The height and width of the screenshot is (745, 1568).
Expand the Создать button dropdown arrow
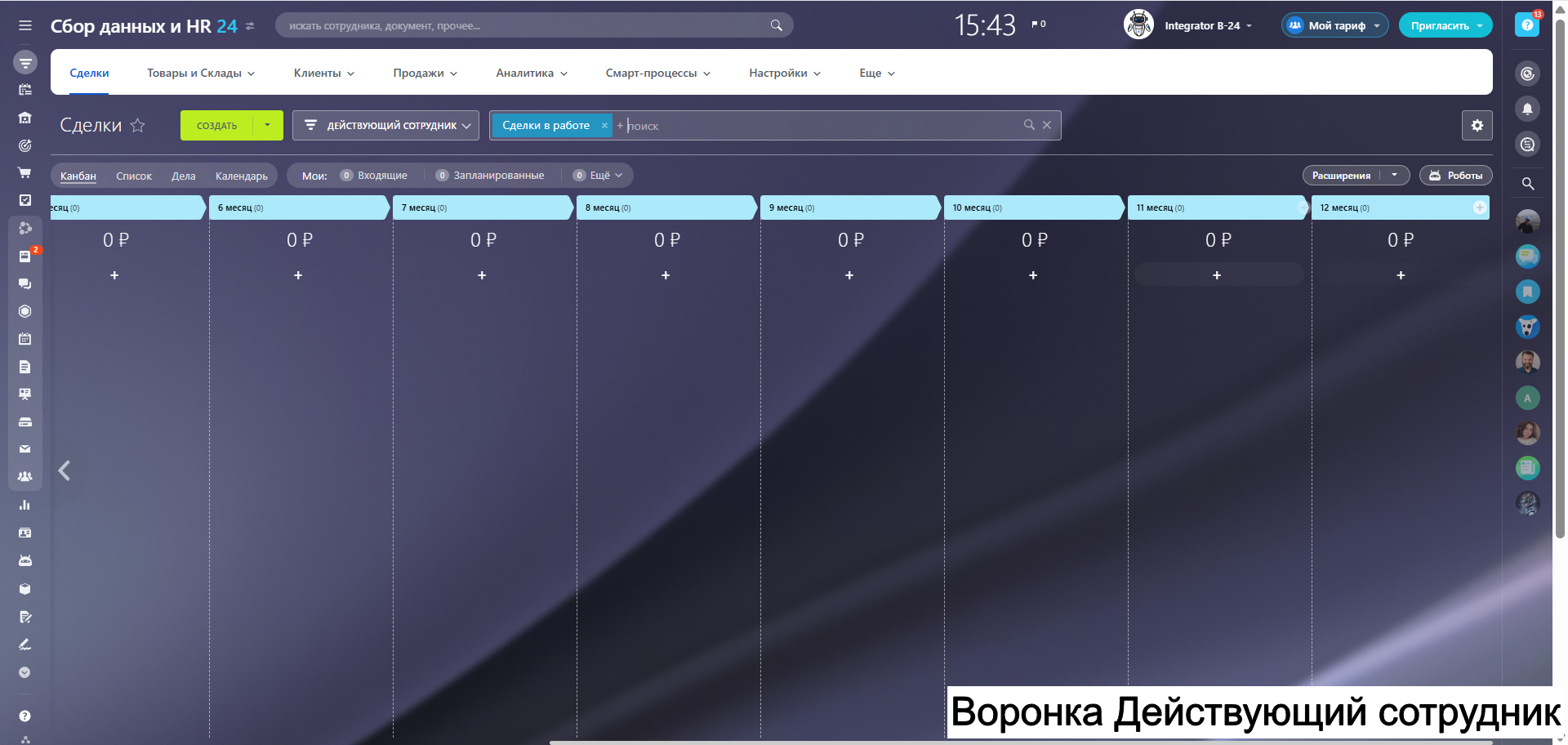[268, 125]
